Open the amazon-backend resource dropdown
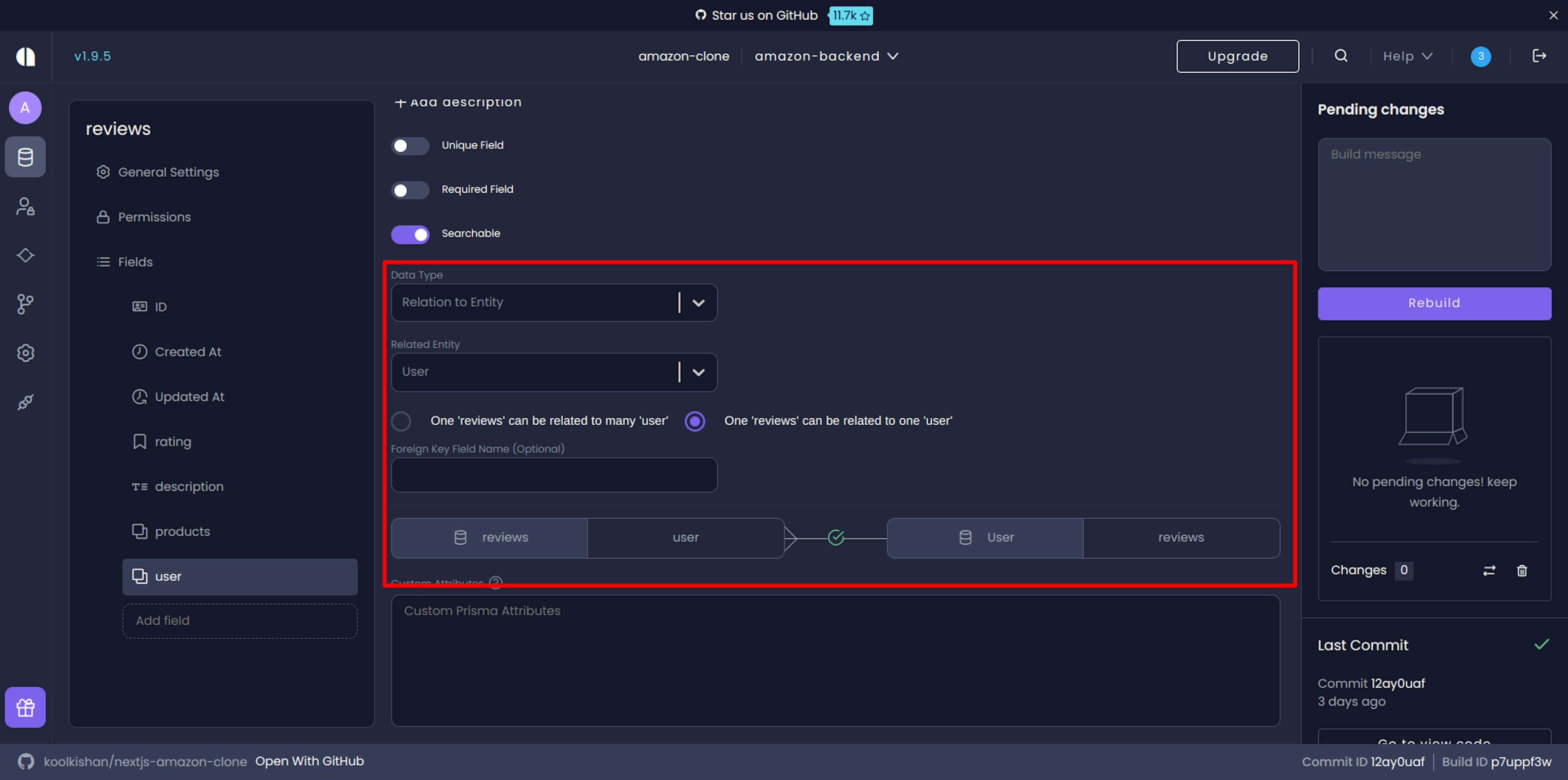Image resolution: width=1568 pixels, height=780 pixels. point(826,56)
